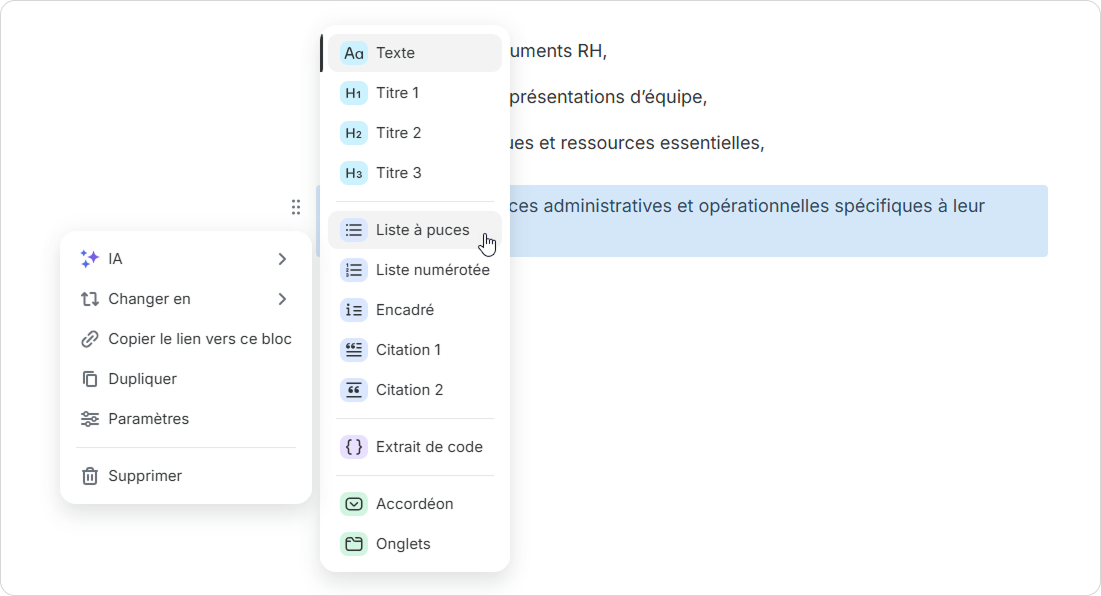
Task: Expand the IA submenu chevron
Action: (282, 259)
